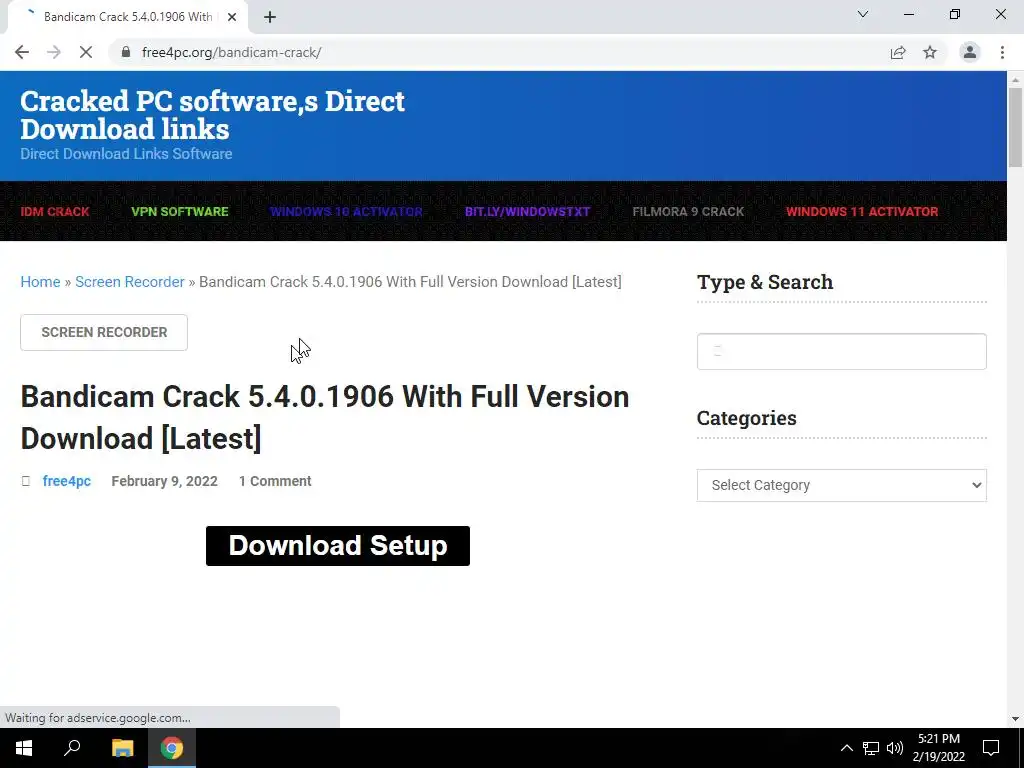This screenshot has width=1024, height=768.
Task: Open File Explorer from the taskbar
Action: coord(122,748)
